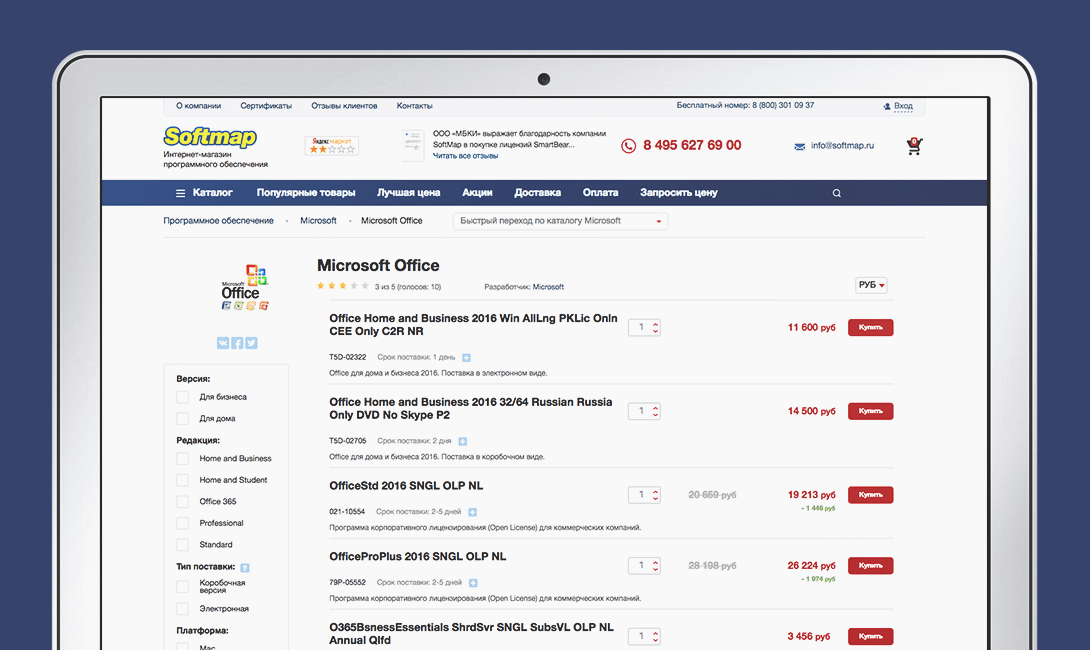The width and height of the screenshot is (1090, 650).
Task: Tick the Professional checkbox
Action: (182, 523)
